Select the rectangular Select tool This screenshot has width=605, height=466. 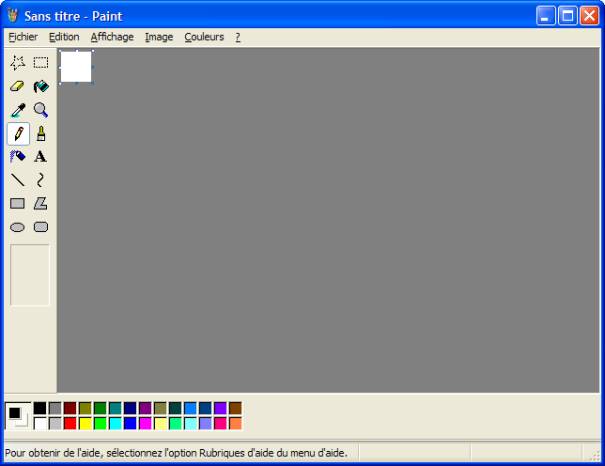(41, 62)
